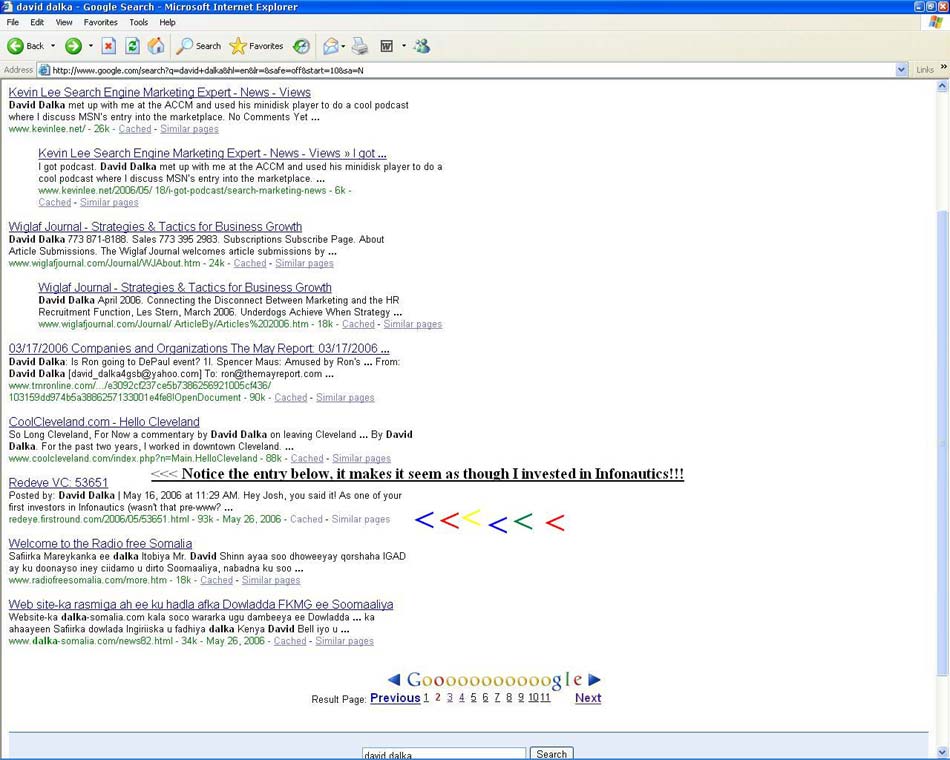Click Similar pages for wiglafjournal WJAbout result

[x=304, y=263]
